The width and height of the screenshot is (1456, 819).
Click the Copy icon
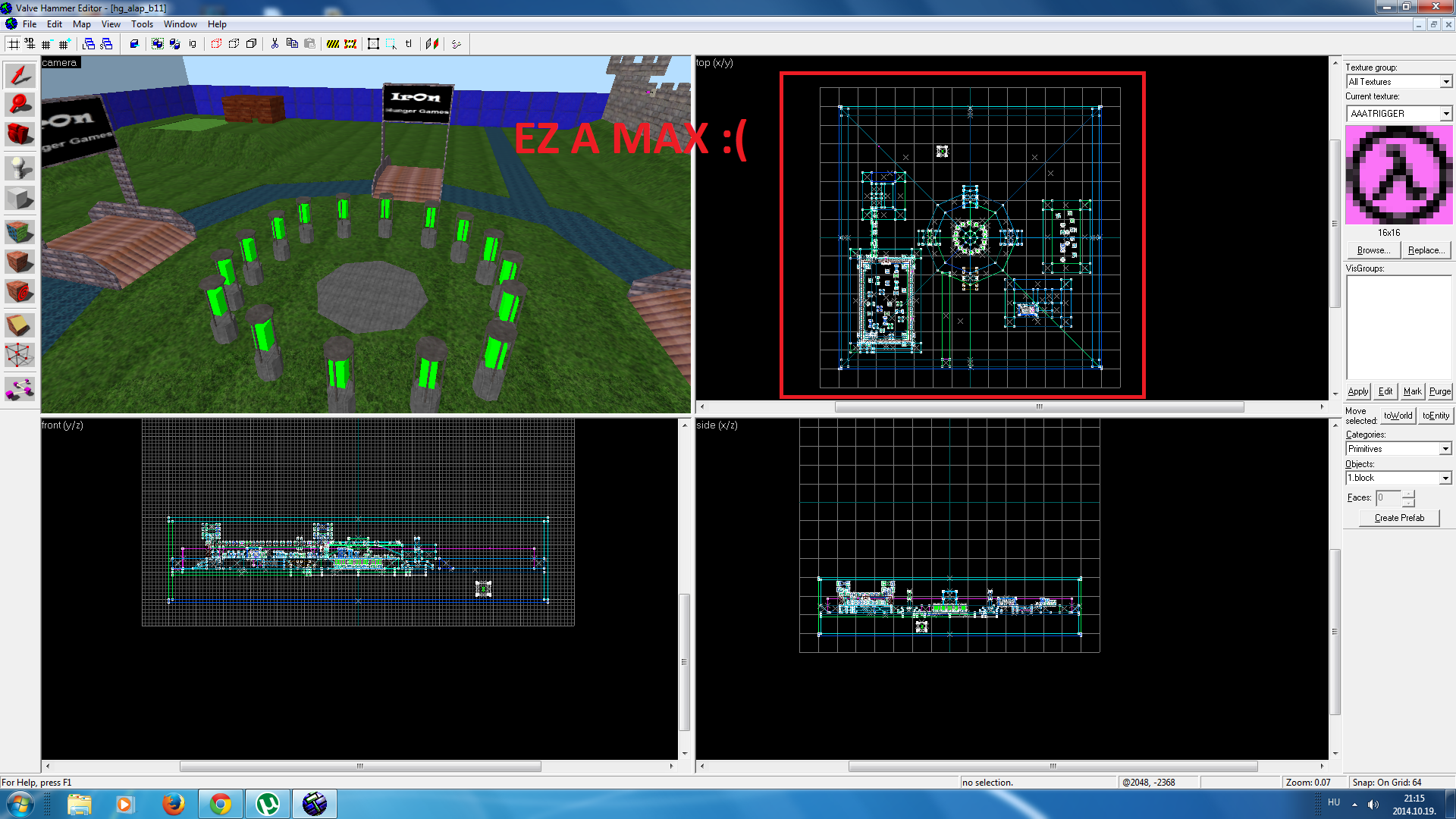click(292, 44)
